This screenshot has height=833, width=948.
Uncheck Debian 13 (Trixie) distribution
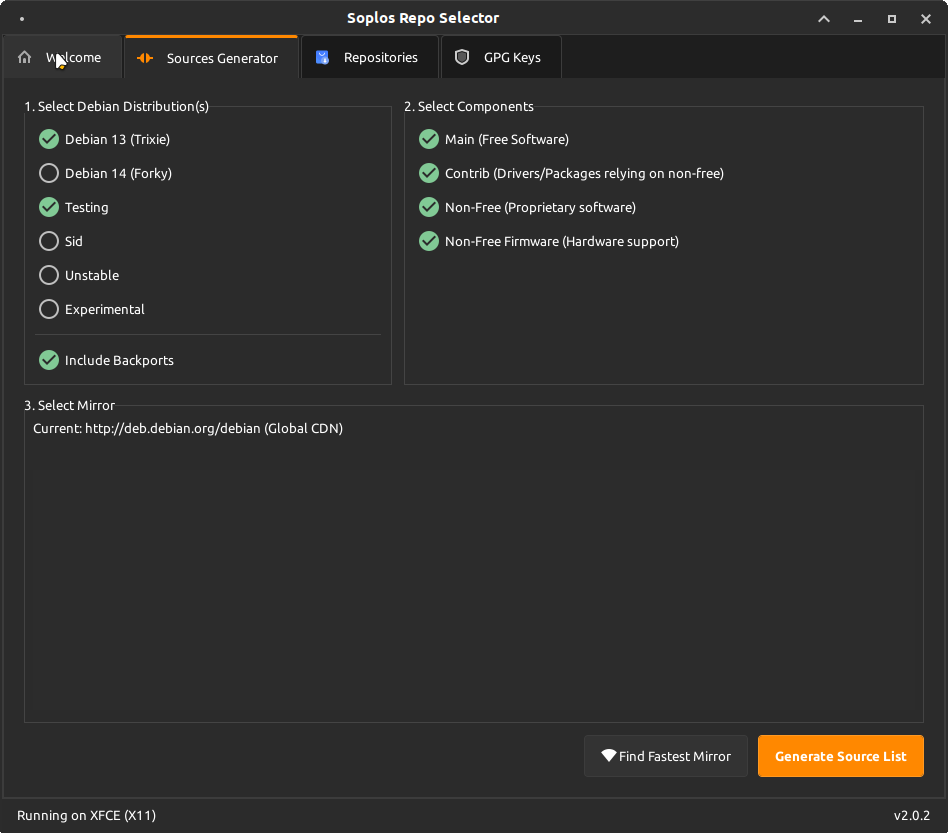(49, 139)
